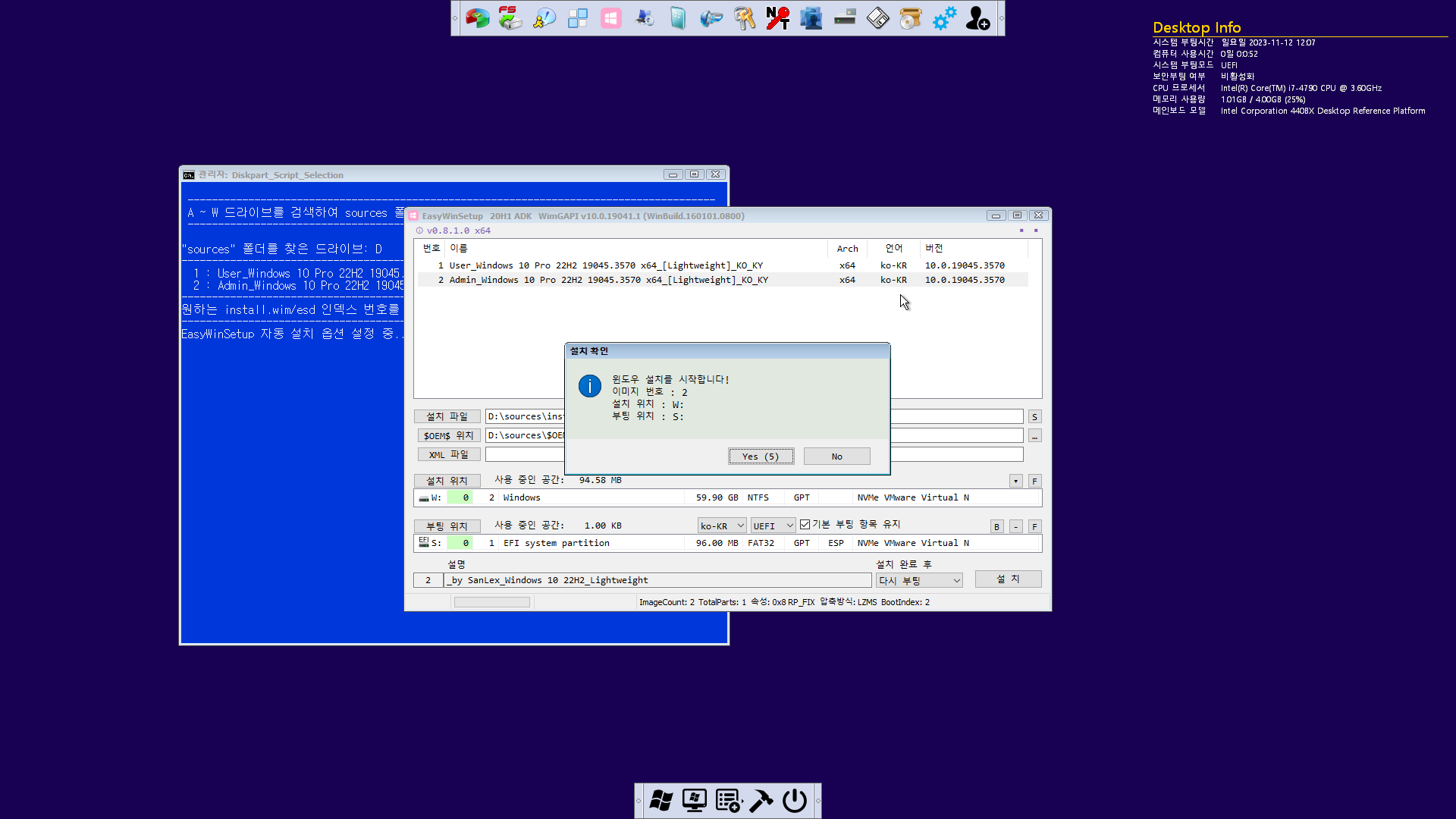The width and height of the screenshot is (1456, 819).
Task: Click the Desktop Info heading
Action: click(x=1197, y=27)
